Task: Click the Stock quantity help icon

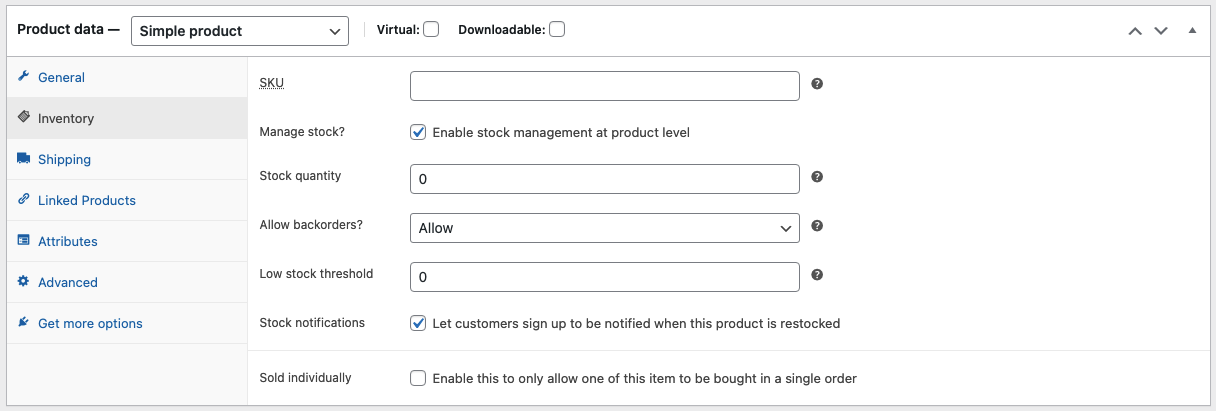Action: 817,177
